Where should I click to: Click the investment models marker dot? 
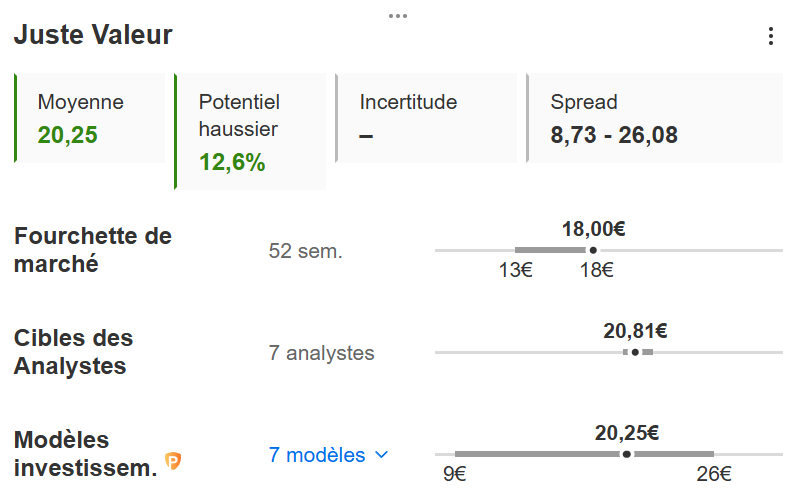[x=626, y=454]
